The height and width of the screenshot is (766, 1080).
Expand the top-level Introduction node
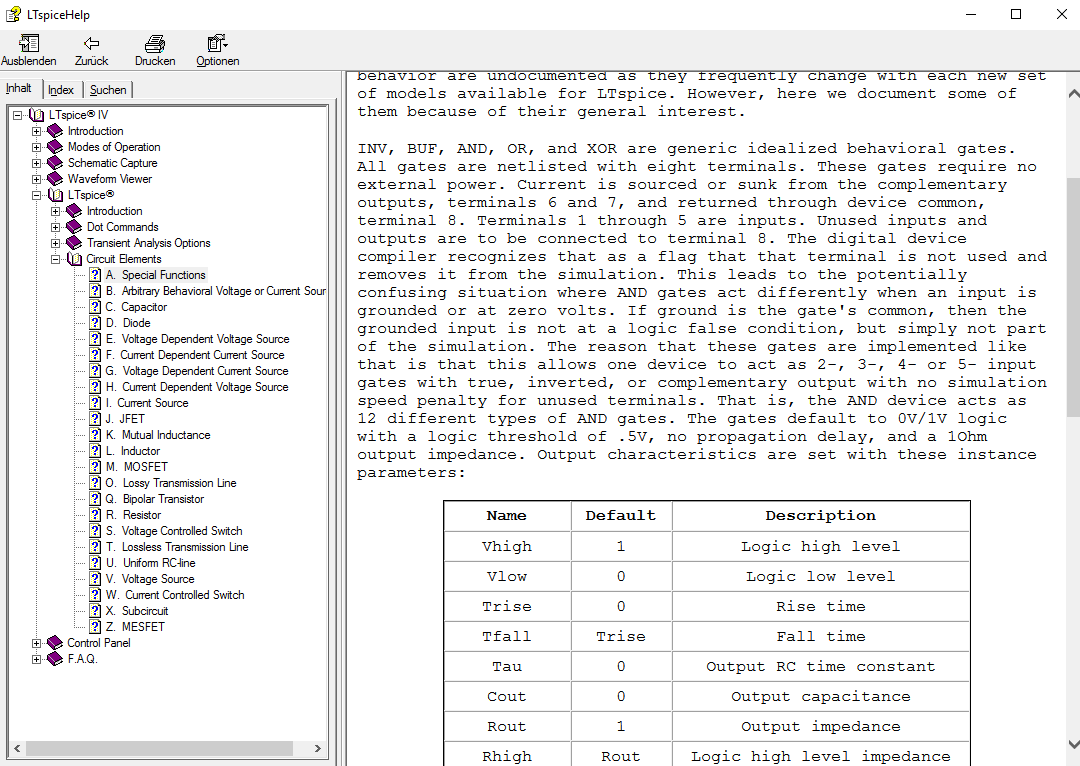(37, 131)
